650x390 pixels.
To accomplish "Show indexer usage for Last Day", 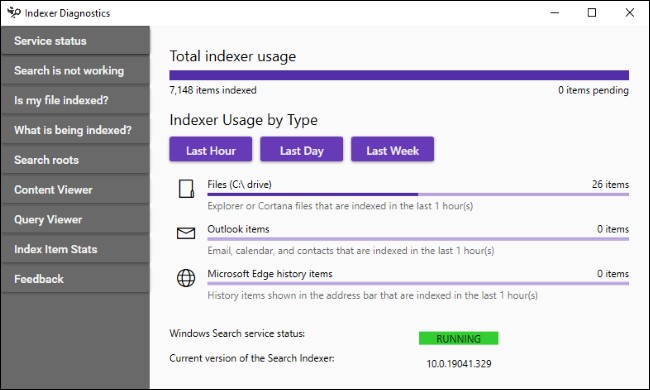I will click(301, 149).
